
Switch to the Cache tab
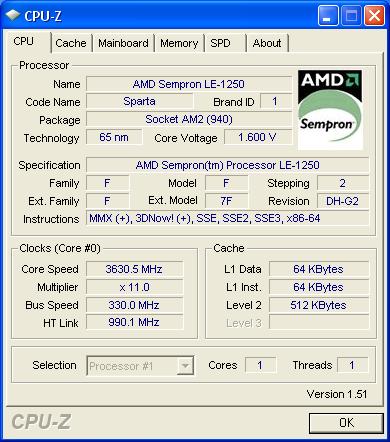pyautogui.click(x=71, y=43)
